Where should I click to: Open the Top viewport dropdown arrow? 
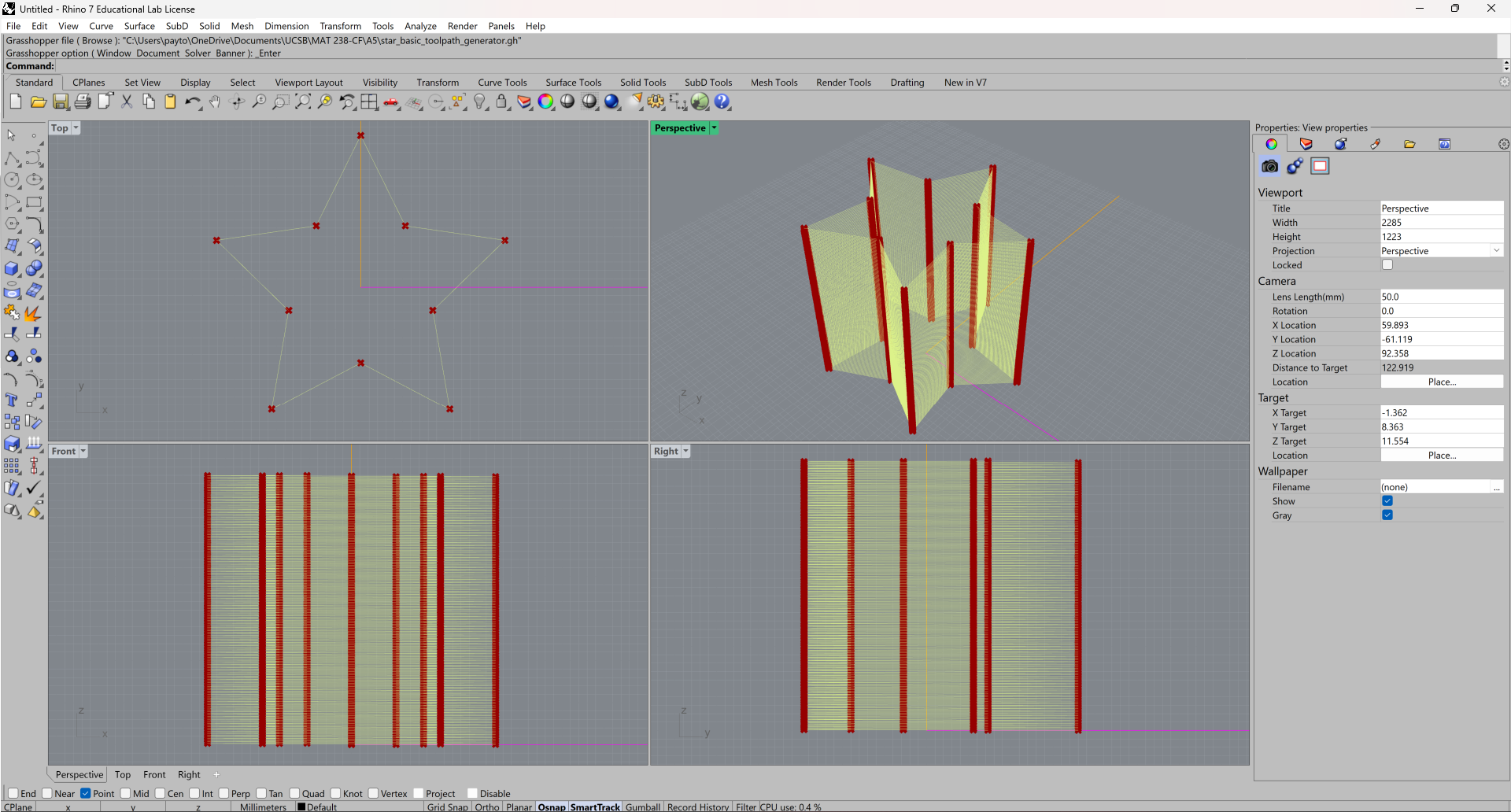click(76, 128)
